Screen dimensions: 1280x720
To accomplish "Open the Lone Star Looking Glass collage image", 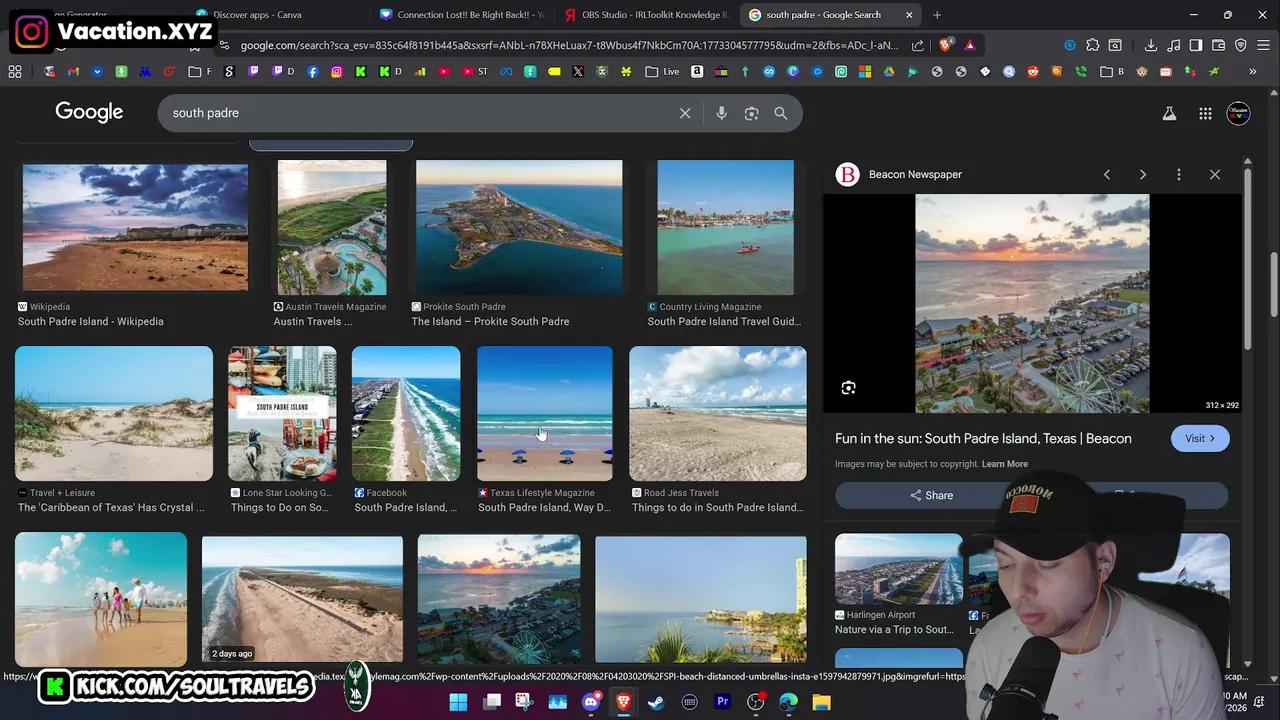I will pos(282,414).
